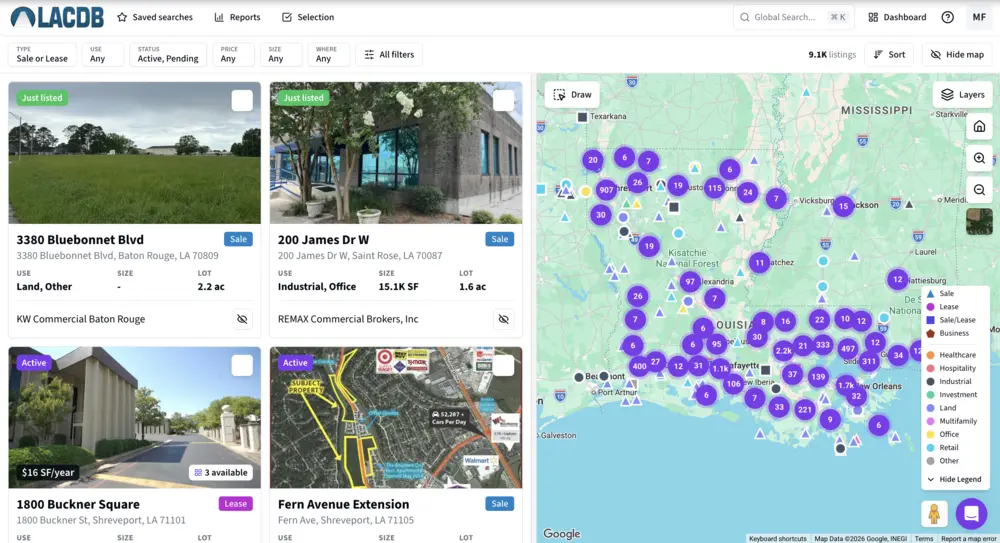Click the 400 map cluster
This screenshot has height=543, width=1000.
638,366
